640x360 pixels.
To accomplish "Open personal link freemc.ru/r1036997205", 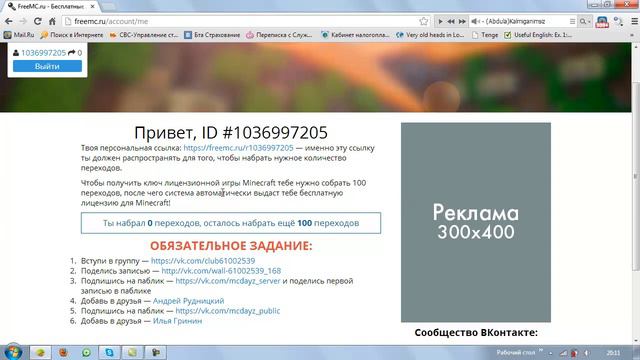I will [238, 148].
